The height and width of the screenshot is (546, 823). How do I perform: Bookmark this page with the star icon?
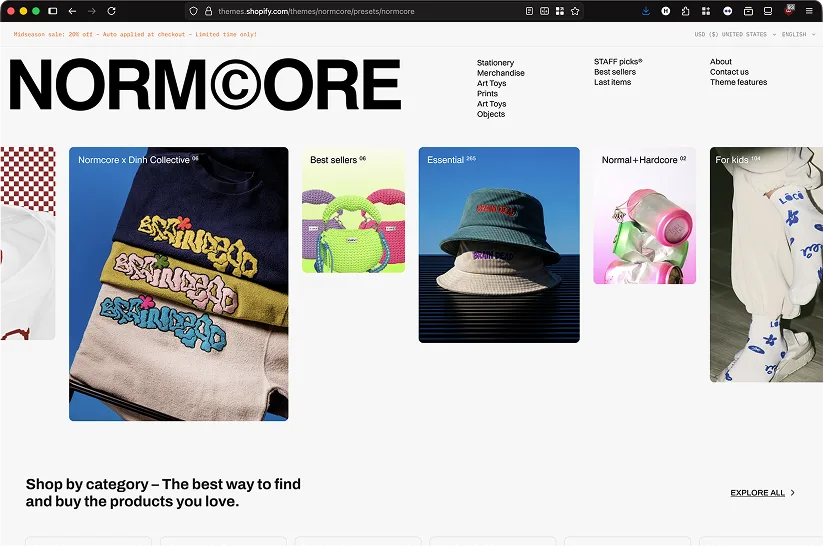click(575, 11)
